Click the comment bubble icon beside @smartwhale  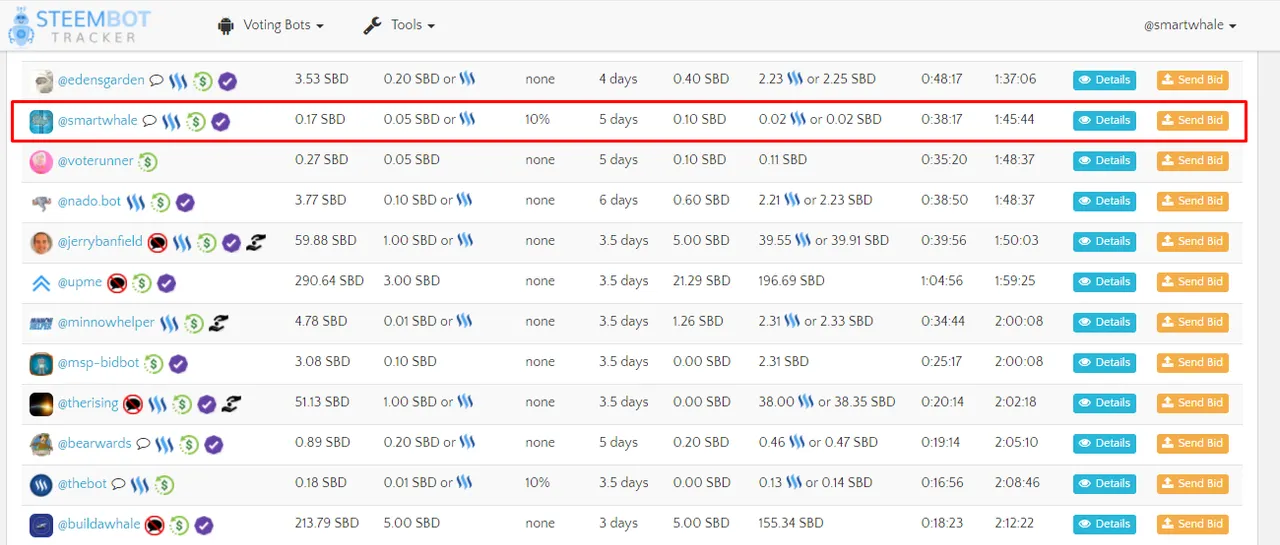pyautogui.click(x=149, y=121)
